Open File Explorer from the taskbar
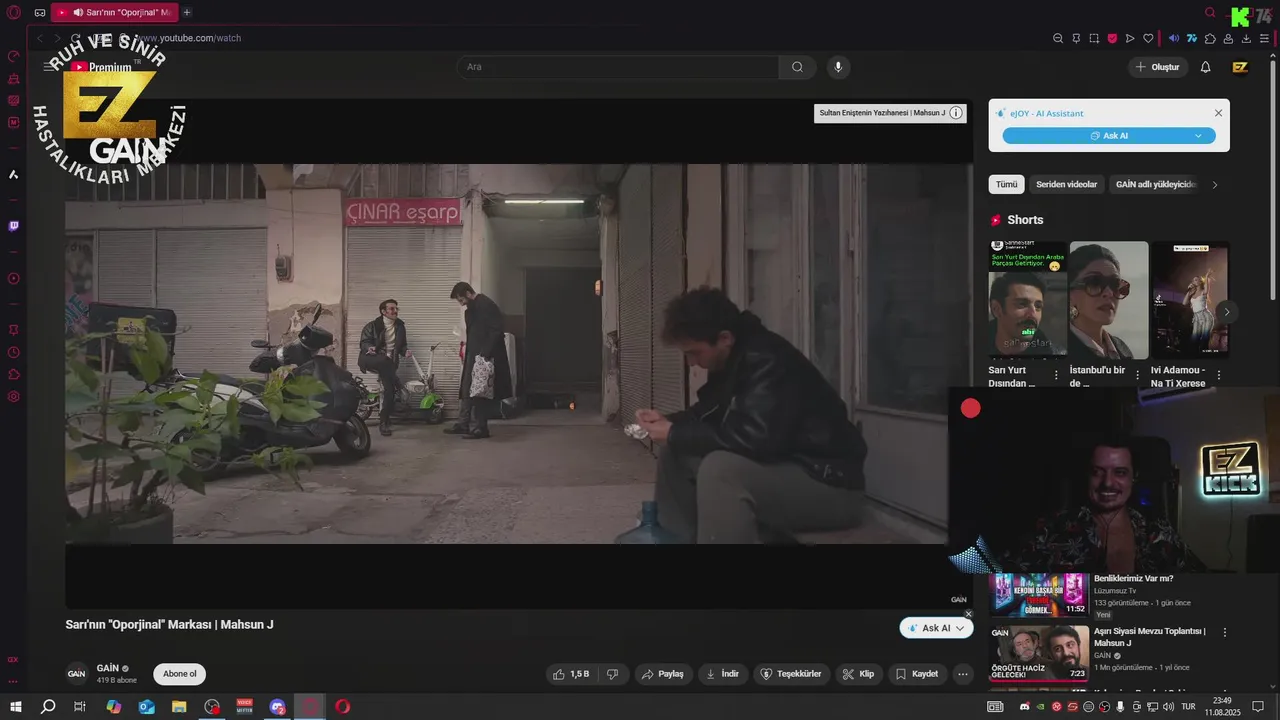Screen dimensions: 1280x720 [x=179, y=707]
